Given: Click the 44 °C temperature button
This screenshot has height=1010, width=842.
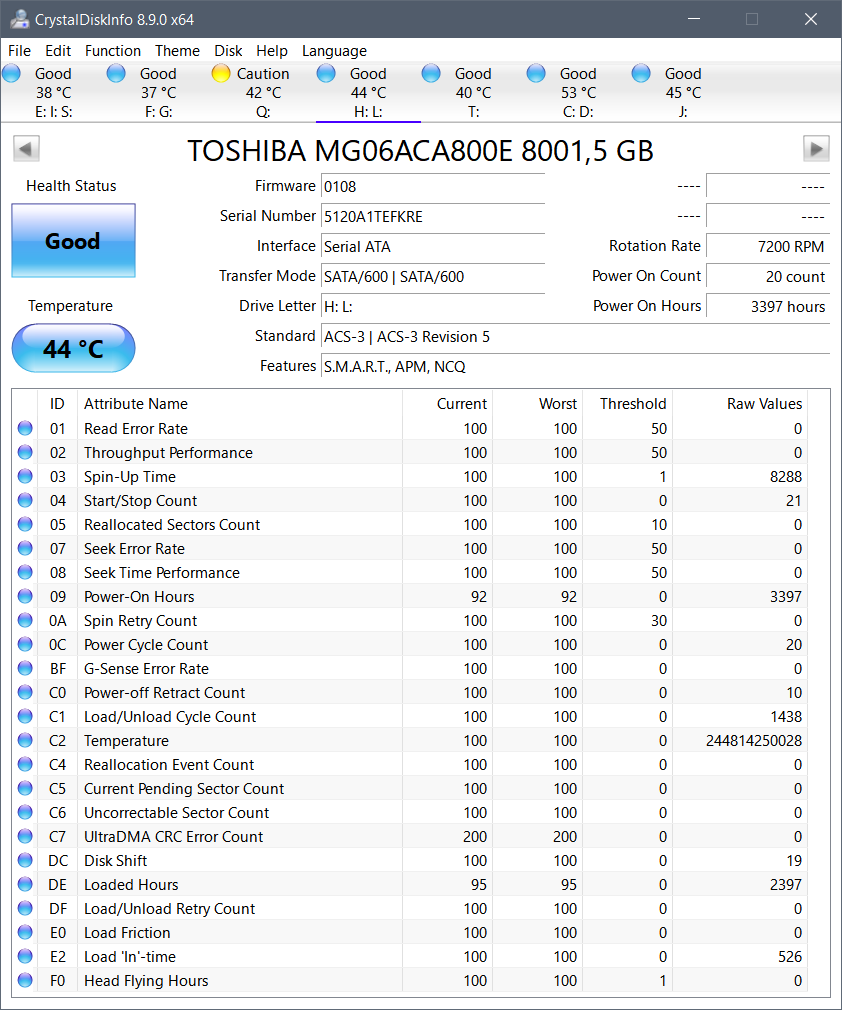Looking at the screenshot, I should coord(73,349).
